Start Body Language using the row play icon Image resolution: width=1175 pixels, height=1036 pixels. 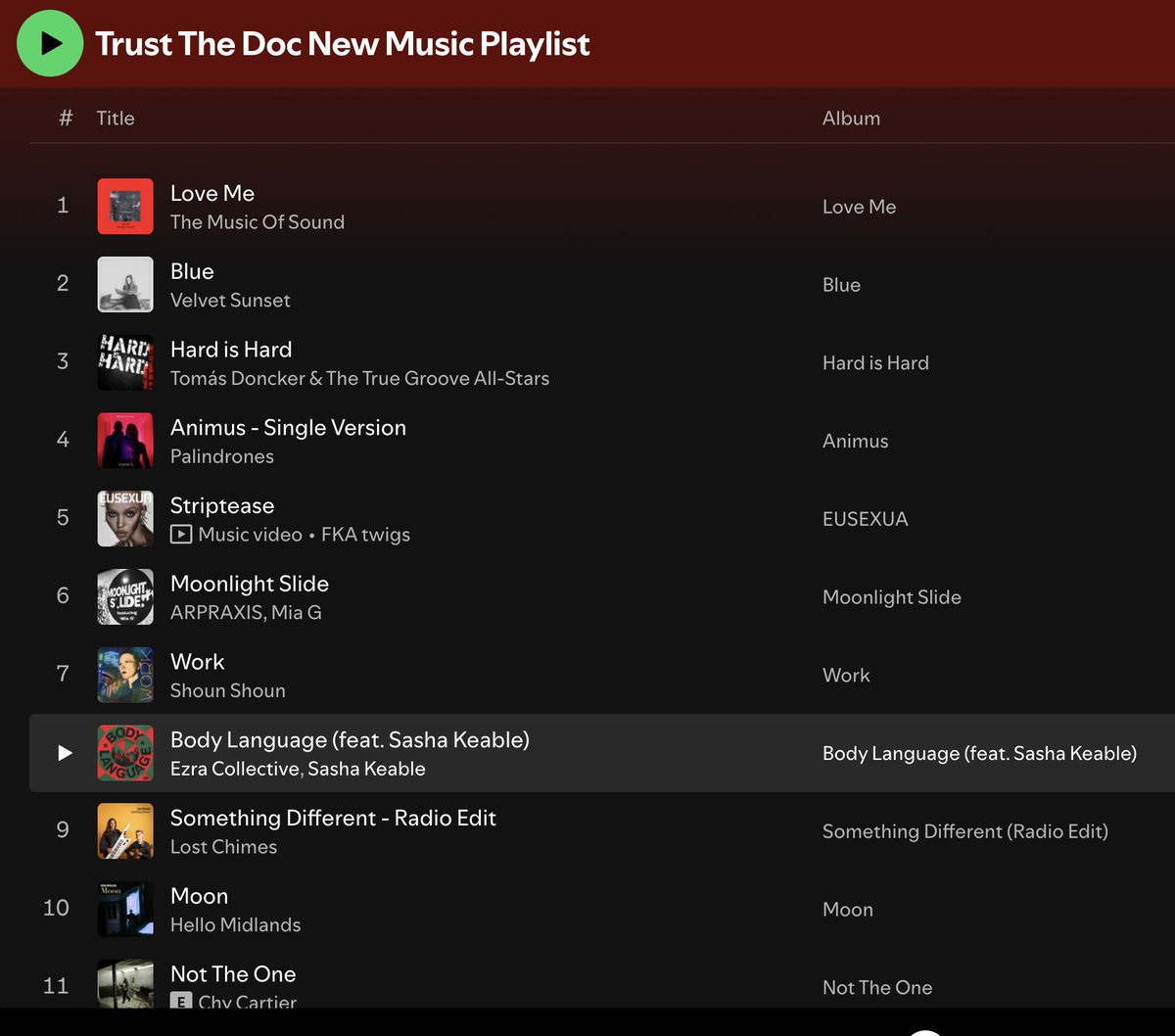[65, 752]
